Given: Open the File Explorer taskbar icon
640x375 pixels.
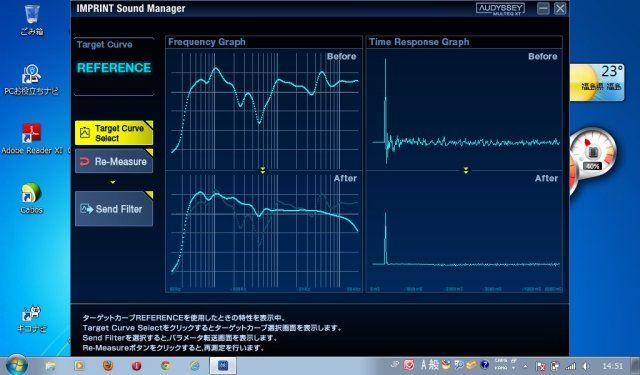Looking at the screenshot, I should 50,366.
